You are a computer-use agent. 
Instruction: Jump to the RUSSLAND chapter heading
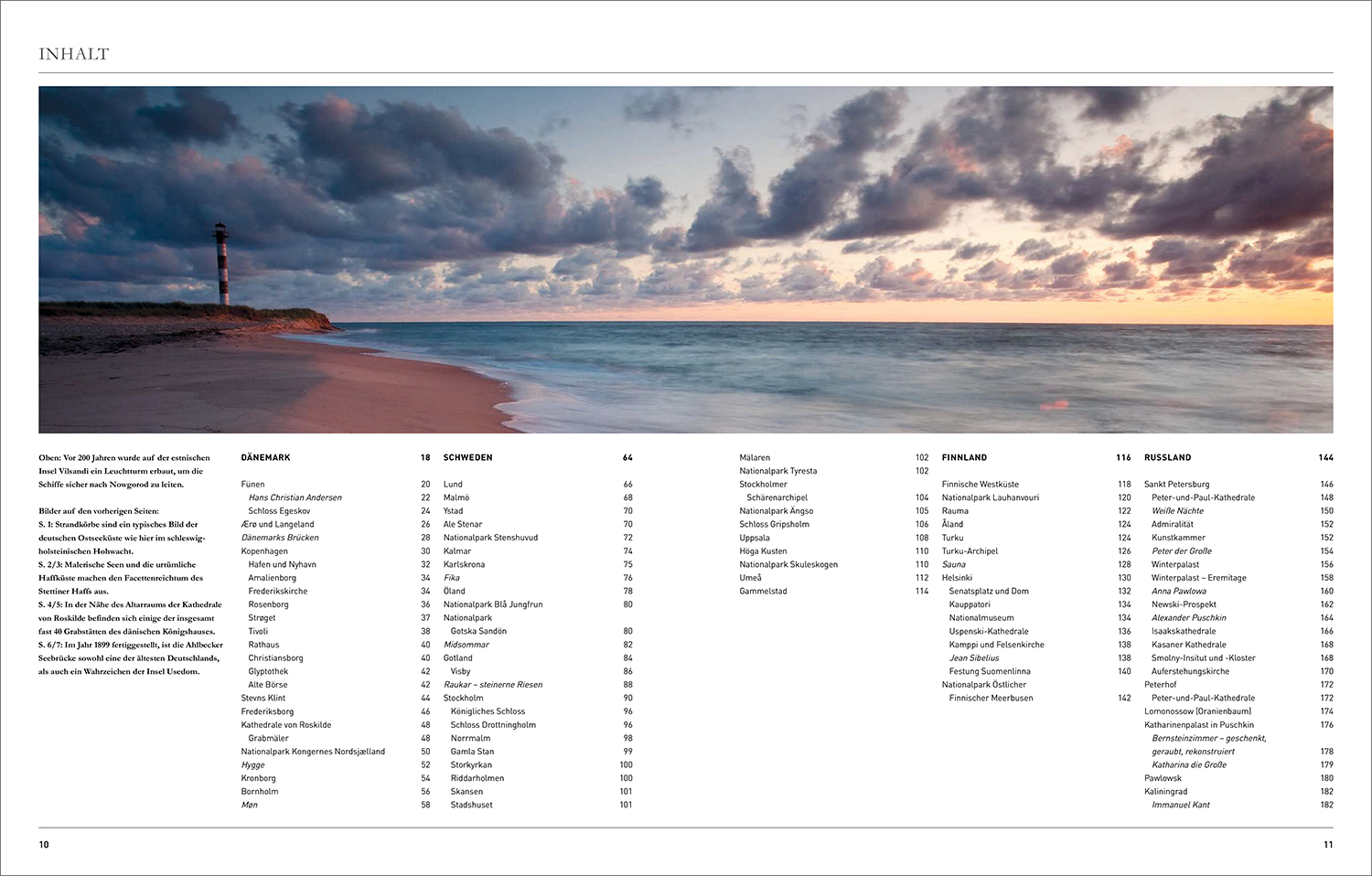[x=1167, y=457]
